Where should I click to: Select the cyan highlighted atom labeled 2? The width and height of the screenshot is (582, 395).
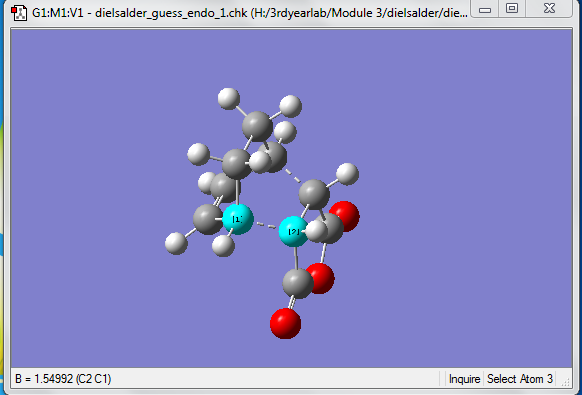coord(293,232)
